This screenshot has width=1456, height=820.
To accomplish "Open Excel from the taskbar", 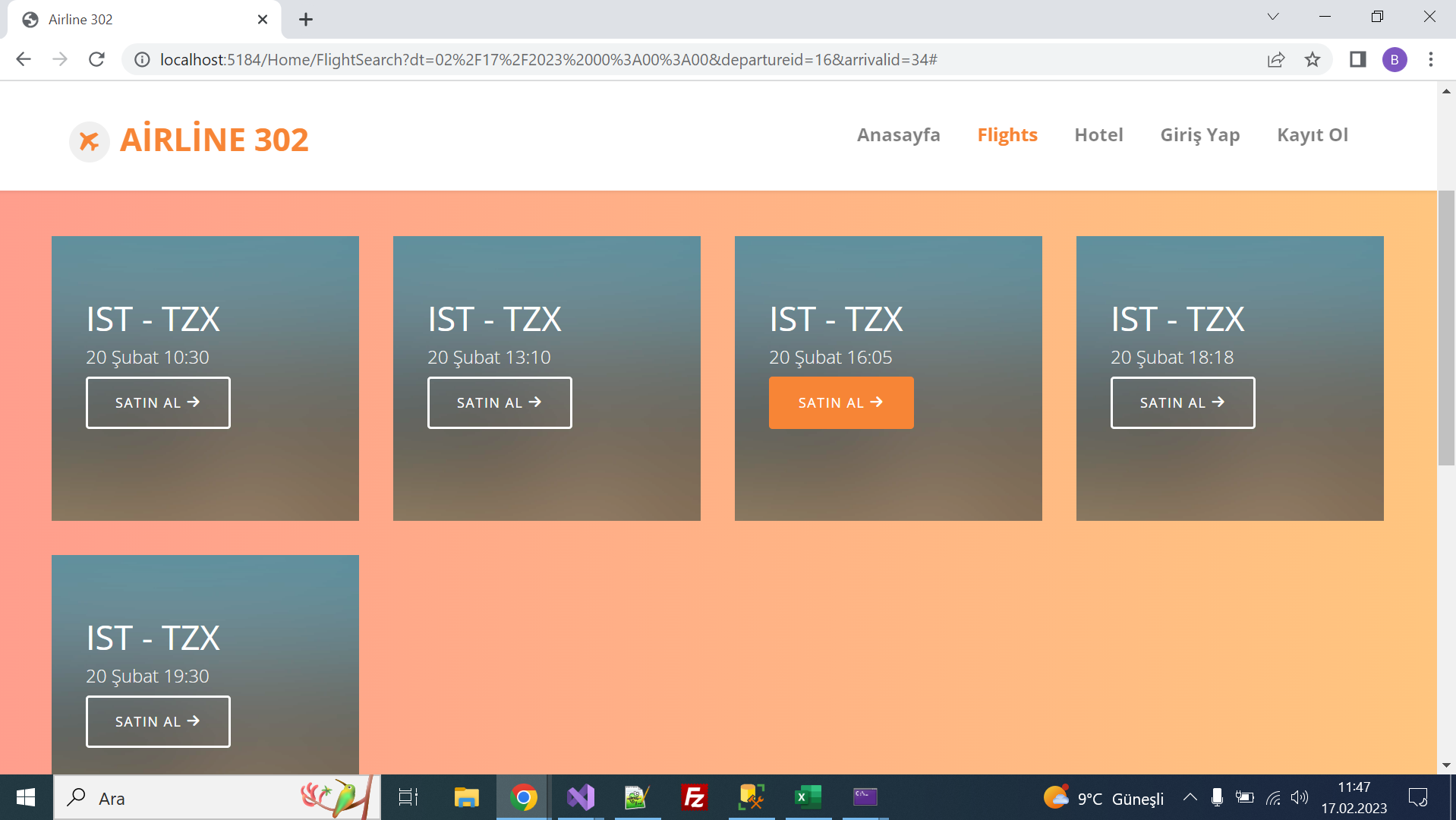I will tap(807, 797).
